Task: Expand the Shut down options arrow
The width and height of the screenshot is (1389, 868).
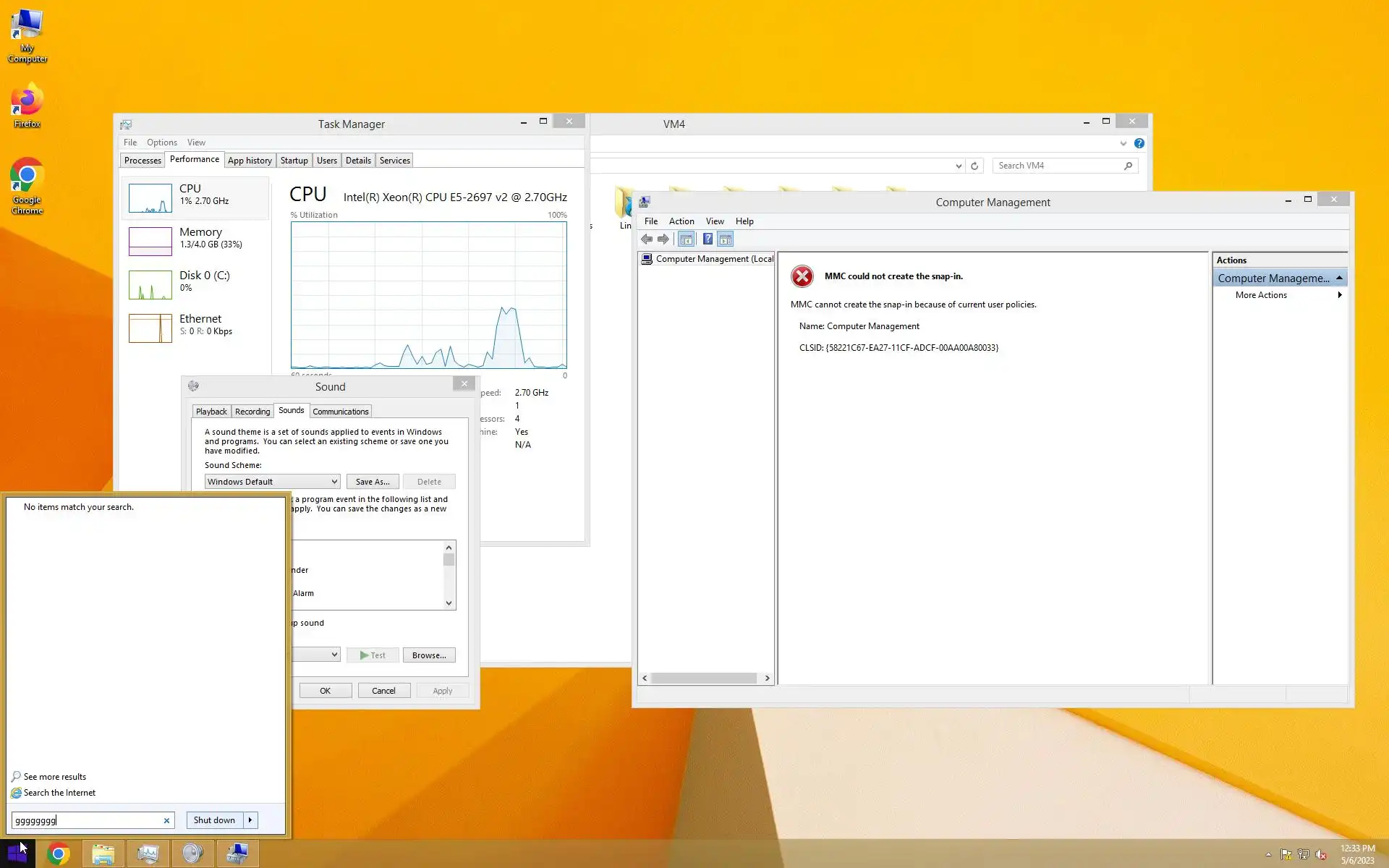Action: point(250,820)
